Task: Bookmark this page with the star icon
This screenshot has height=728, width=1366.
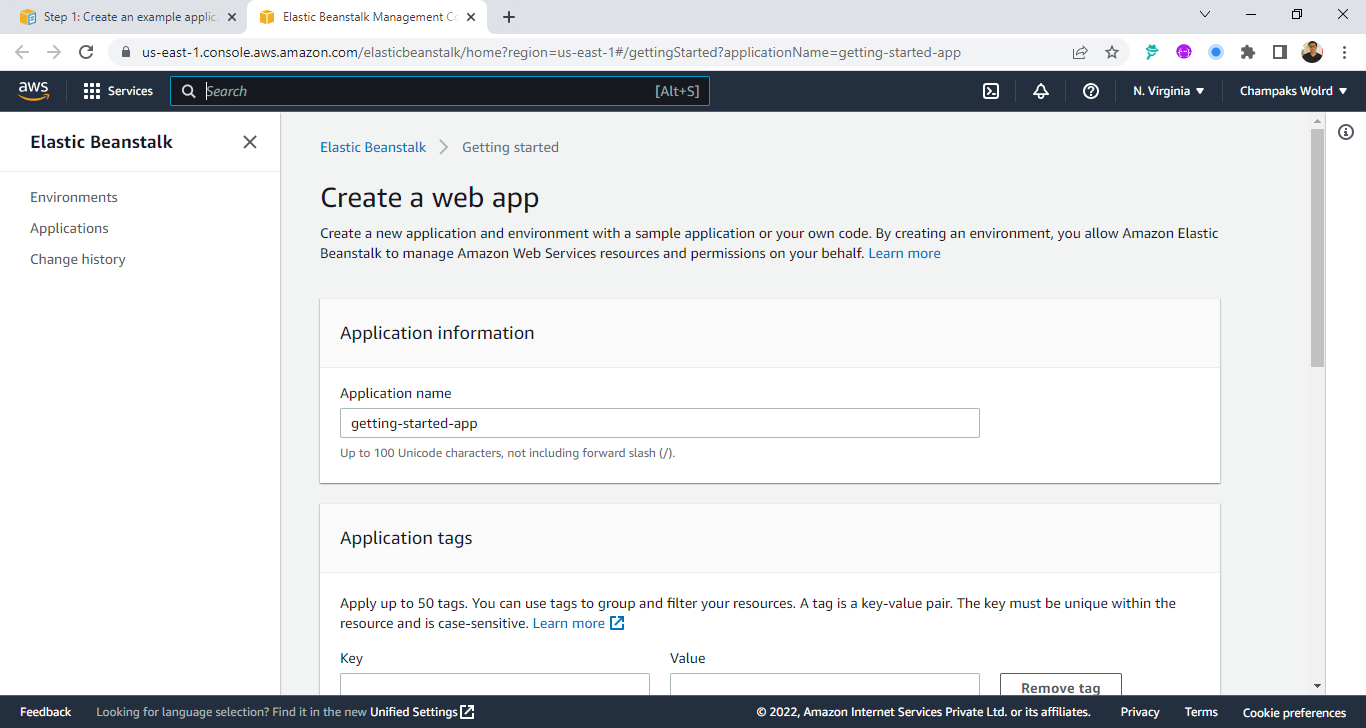Action: [1112, 52]
